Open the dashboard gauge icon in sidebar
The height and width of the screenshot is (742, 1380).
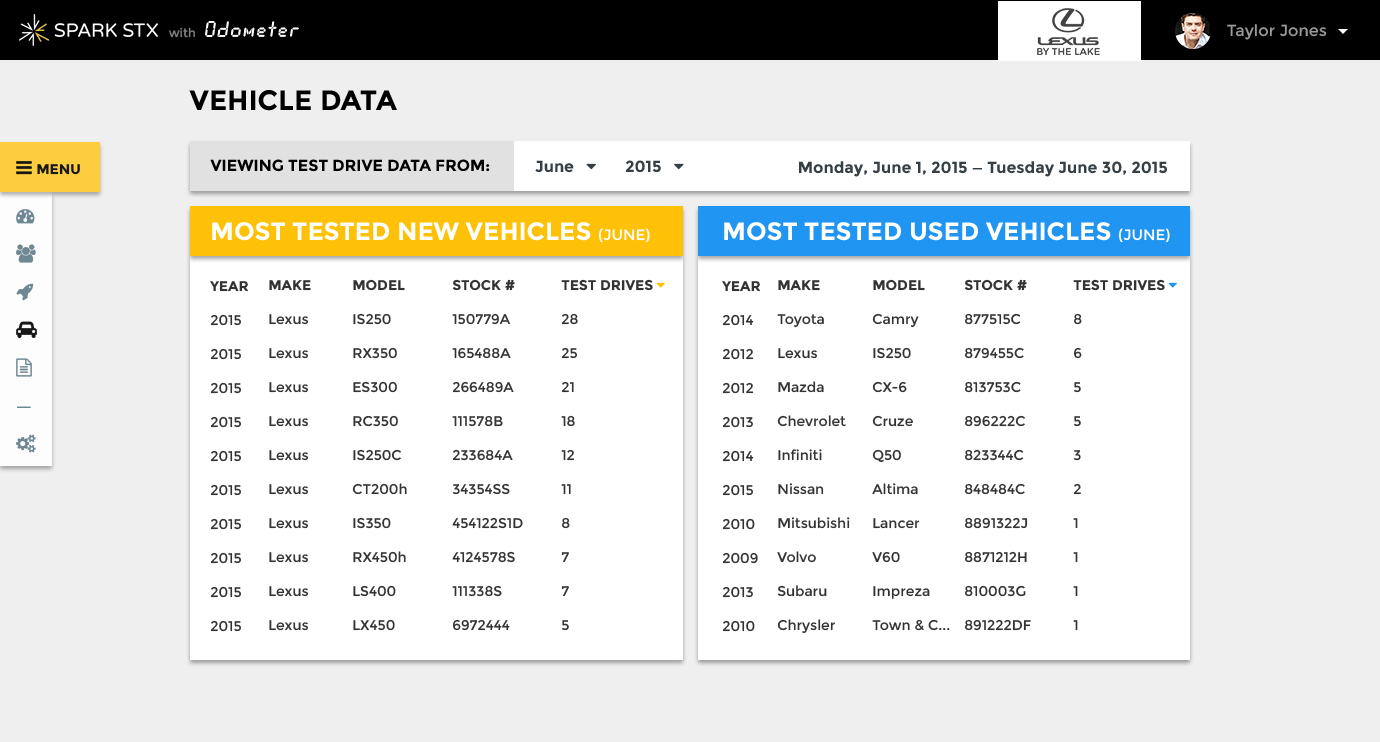tap(26, 217)
